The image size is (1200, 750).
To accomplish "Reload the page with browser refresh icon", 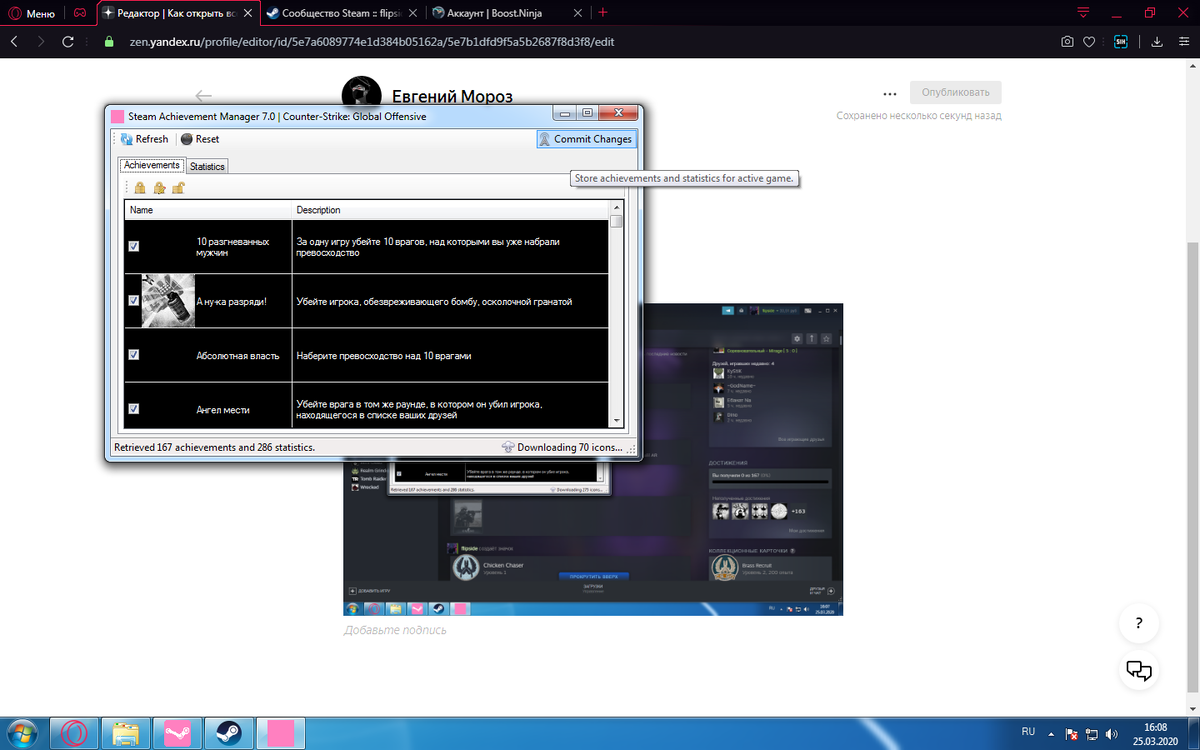I will pyautogui.click(x=68, y=42).
